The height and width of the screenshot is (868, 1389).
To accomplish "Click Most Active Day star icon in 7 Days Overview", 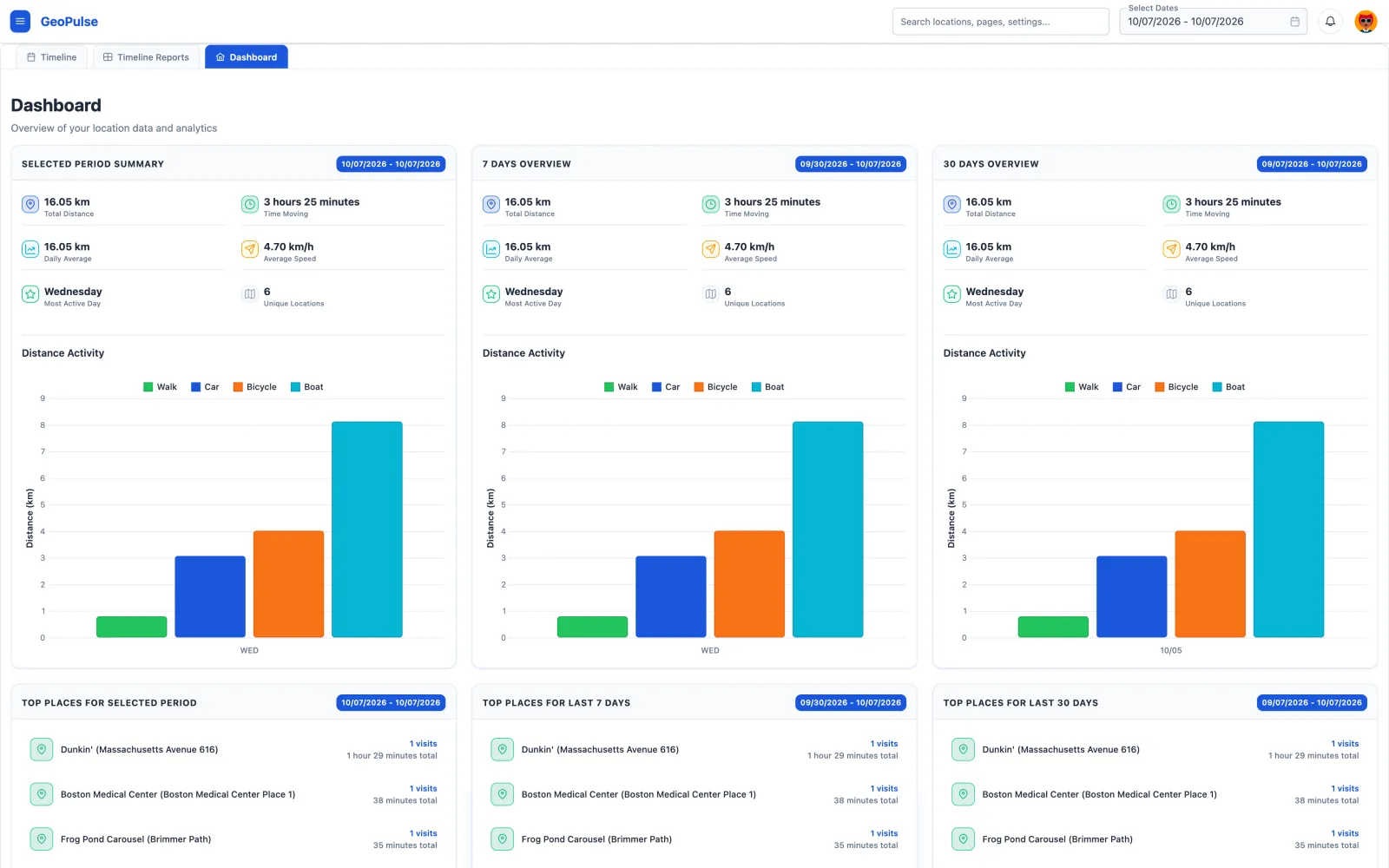I will (x=491, y=294).
